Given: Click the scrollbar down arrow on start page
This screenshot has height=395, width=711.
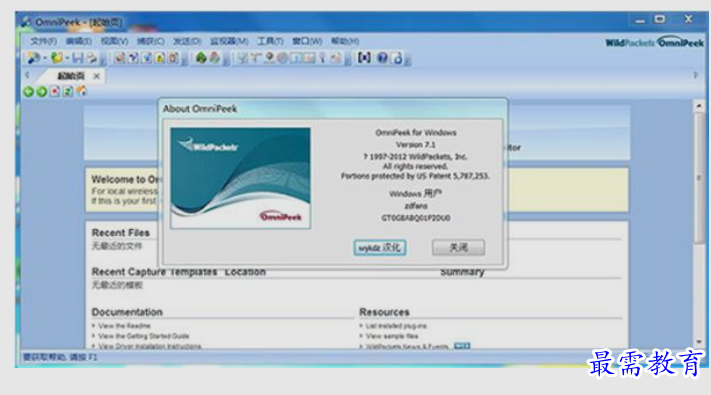Looking at the screenshot, I should click(699, 341).
